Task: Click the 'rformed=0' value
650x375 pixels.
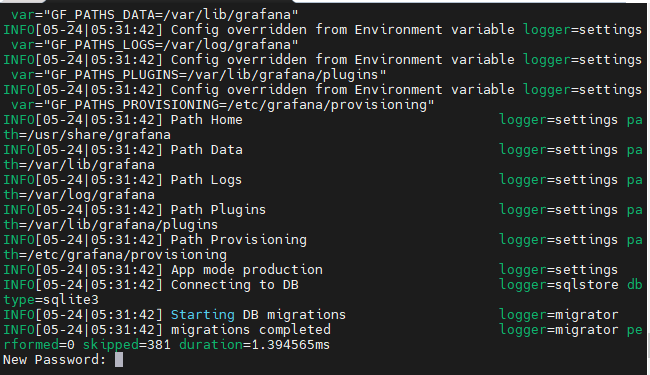Action: click(x=39, y=345)
